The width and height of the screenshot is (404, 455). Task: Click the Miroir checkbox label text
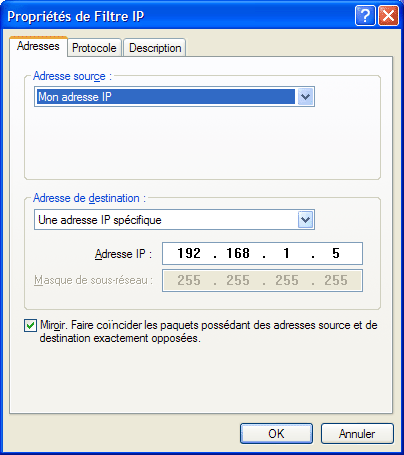(x=209, y=331)
